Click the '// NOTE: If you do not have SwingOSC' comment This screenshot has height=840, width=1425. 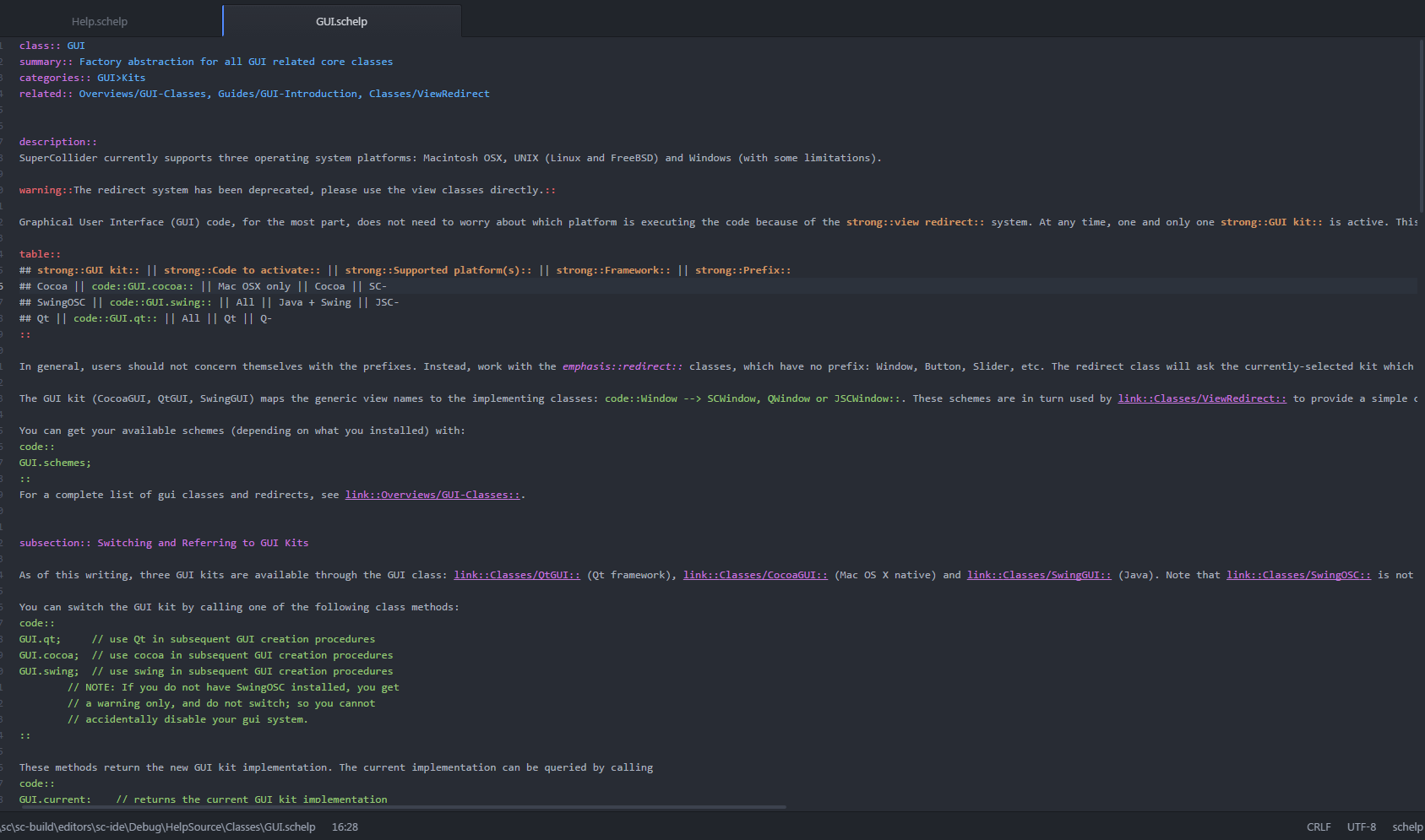[233, 687]
